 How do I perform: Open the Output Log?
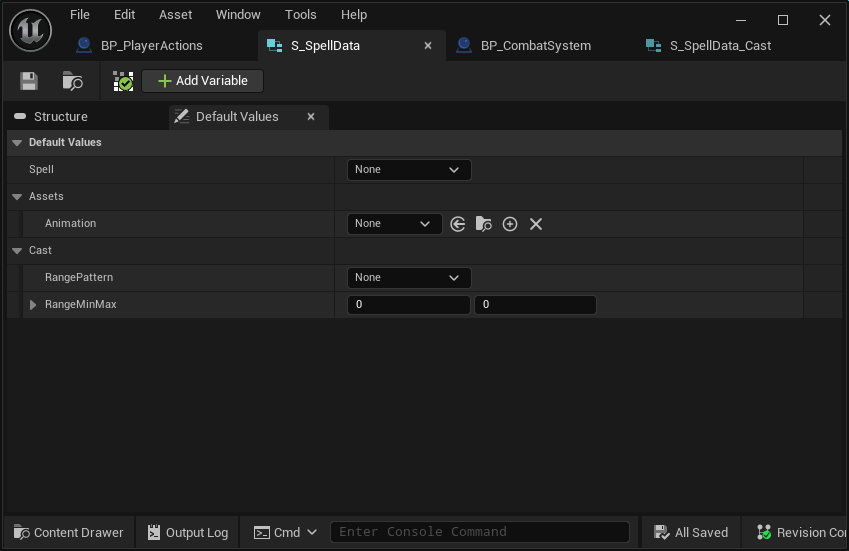(x=188, y=533)
